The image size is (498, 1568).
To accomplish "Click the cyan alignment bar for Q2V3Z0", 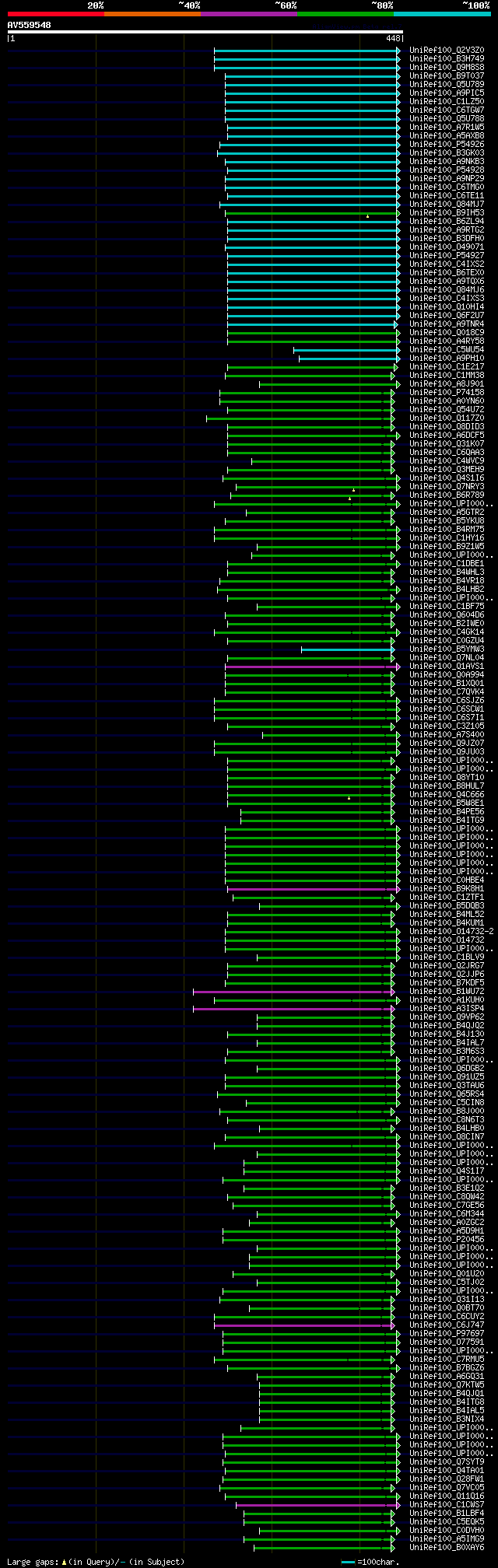I will click(306, 51).
